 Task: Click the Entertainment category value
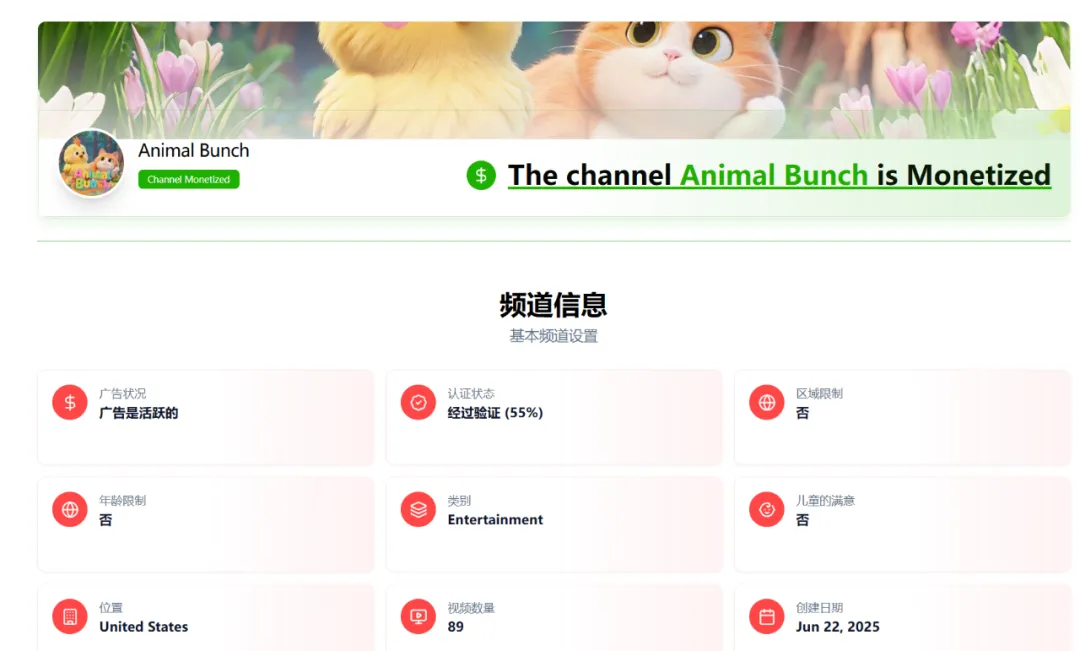coord(496,520)
